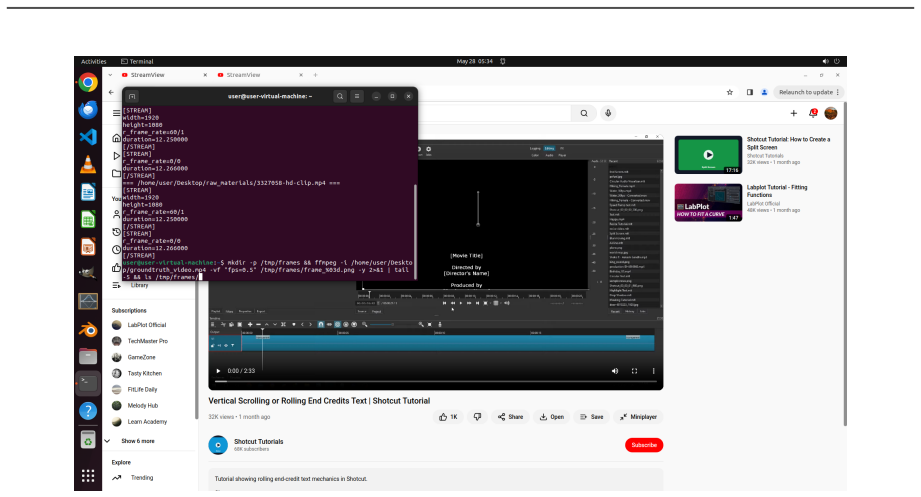Open a new browser tab

(x=315, y=75)
